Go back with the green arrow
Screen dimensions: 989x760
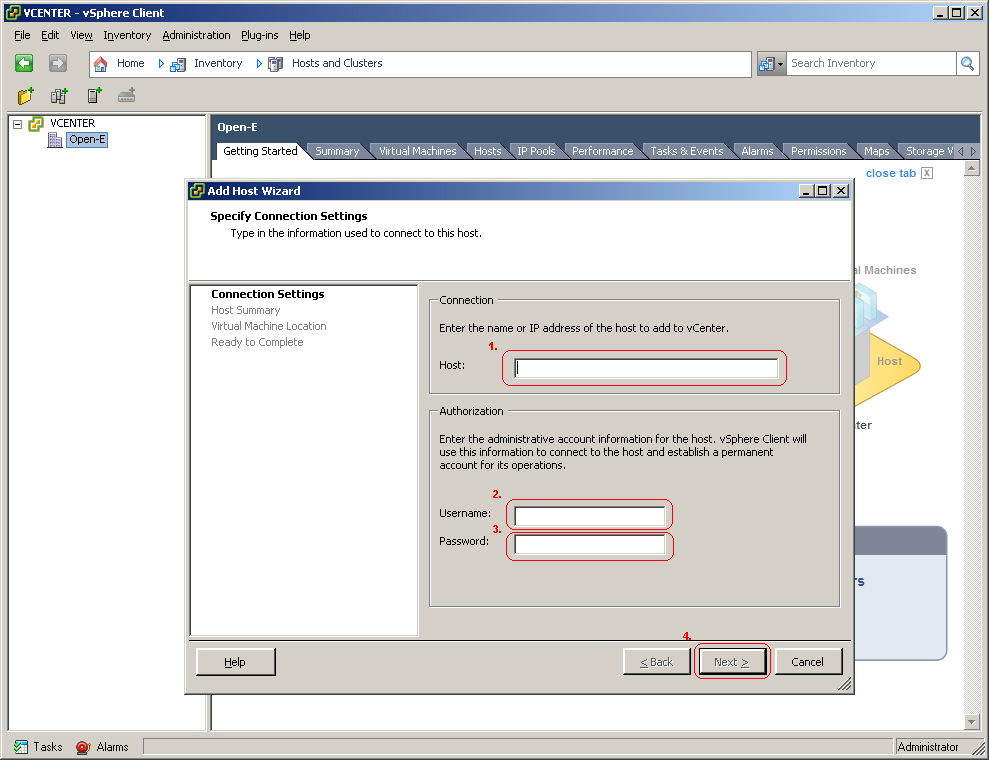point(24,63)
